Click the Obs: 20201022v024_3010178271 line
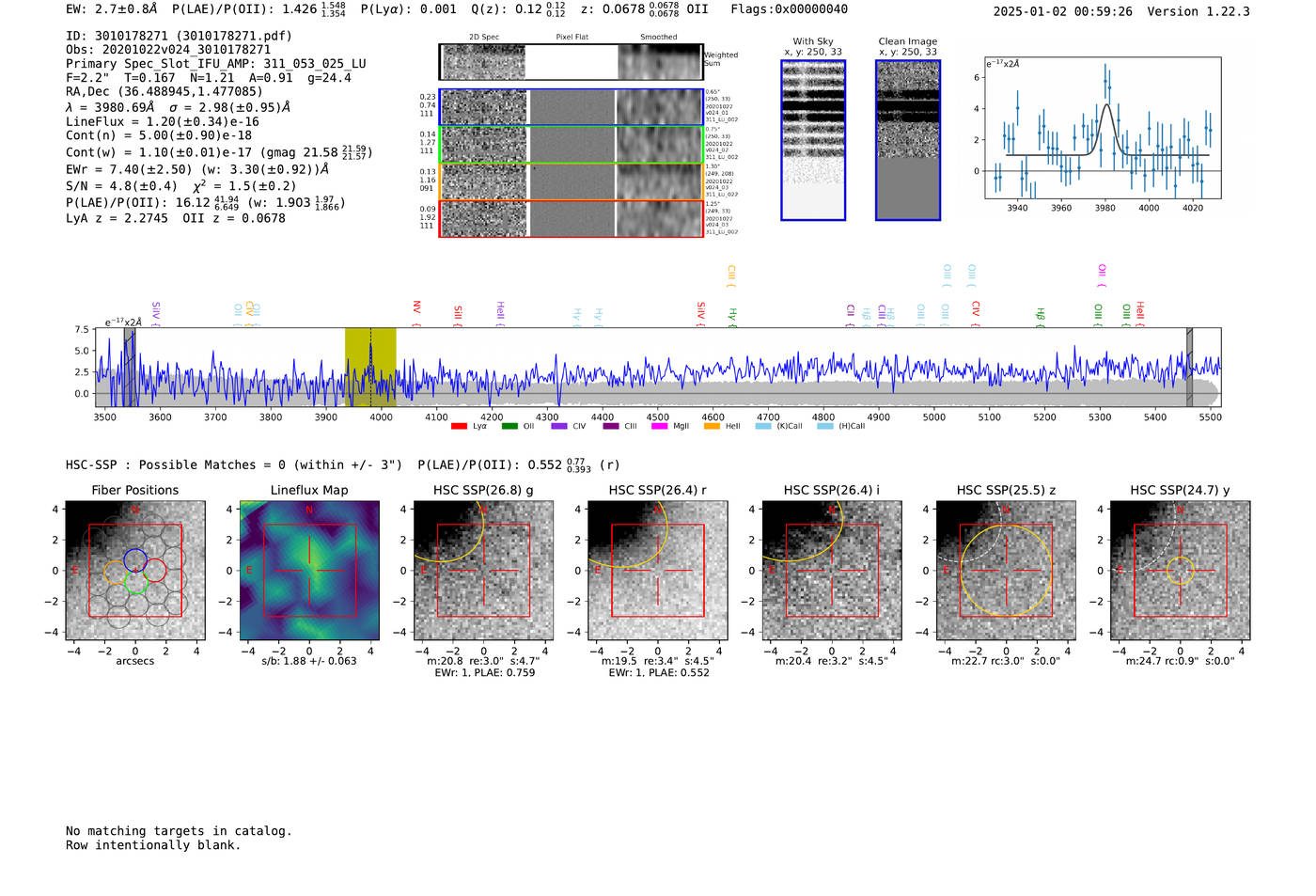 tap(168, 50)
